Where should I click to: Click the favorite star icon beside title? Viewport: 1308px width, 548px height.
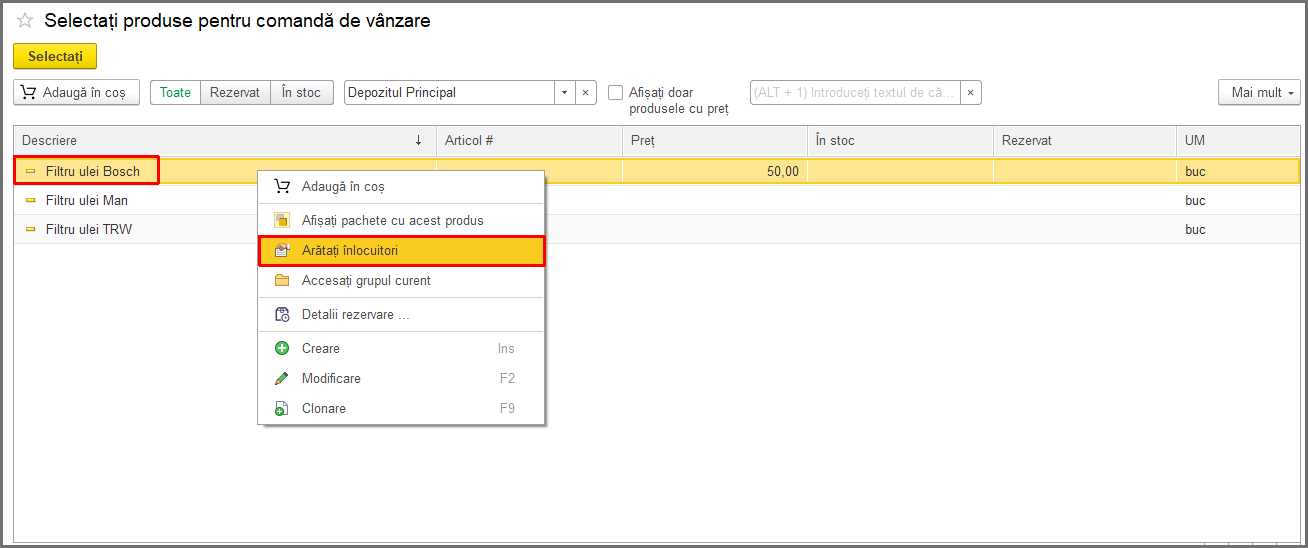coord(25,21)
